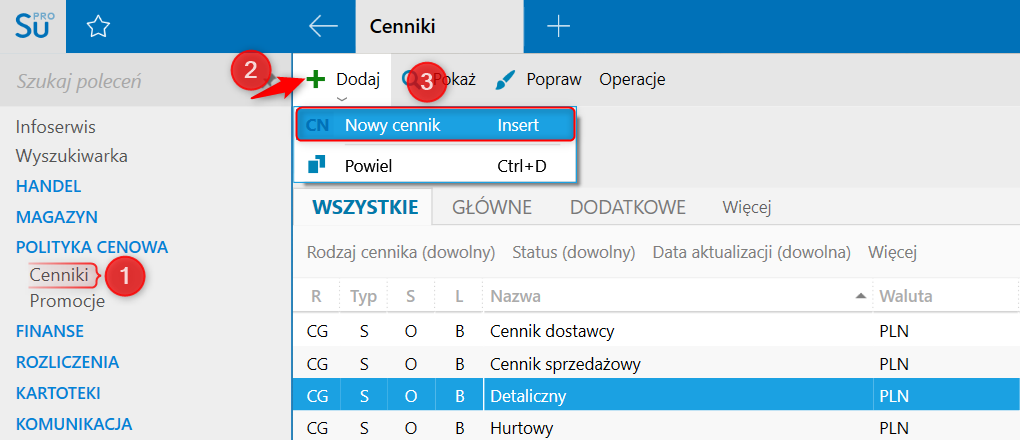Click the Subiekt PRO logo icon
This screenshot has height=440, width=1020.
[x=32, y=26]
